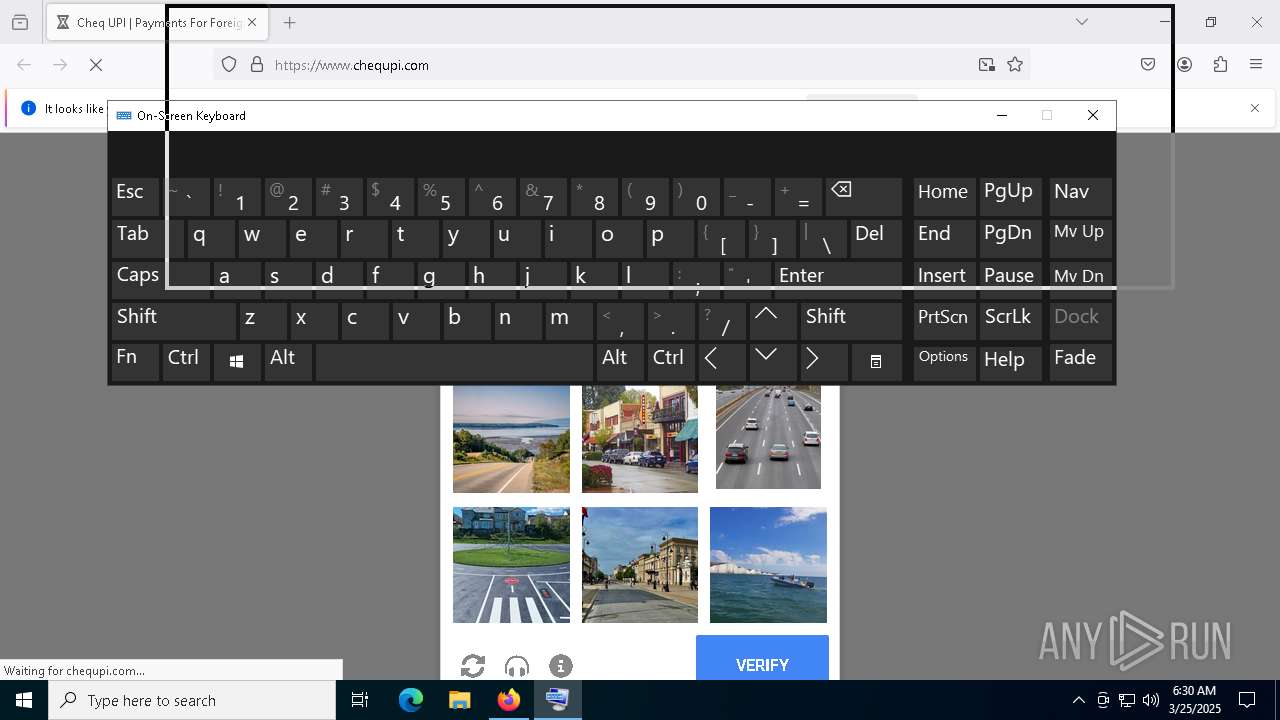Select the crosswalk intersection captcha image
Screen dimensions: 1280x720
pos(511,565)
